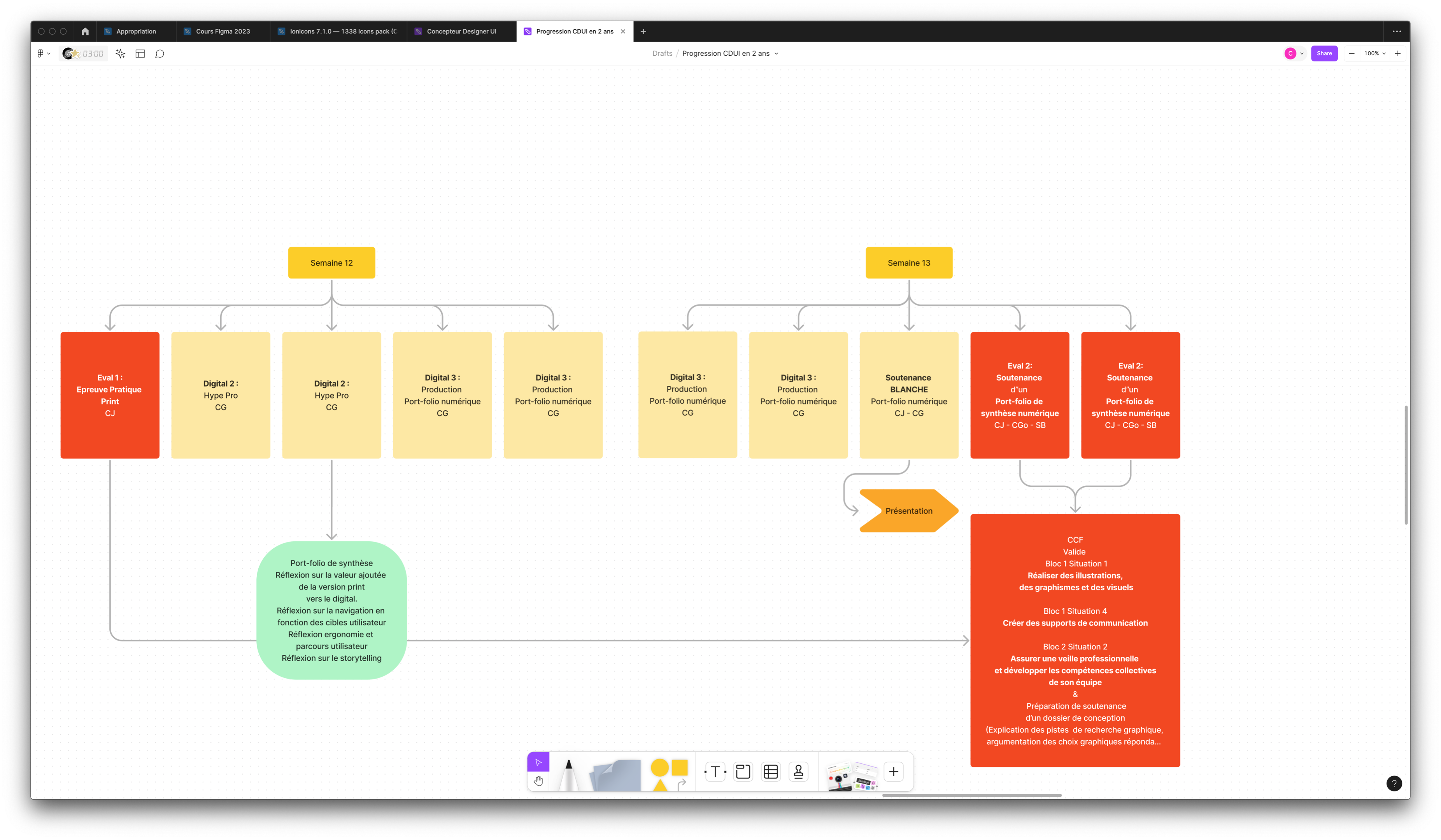
Task: Open the AI sparkle actions
Action: click(x=120, y=54)
